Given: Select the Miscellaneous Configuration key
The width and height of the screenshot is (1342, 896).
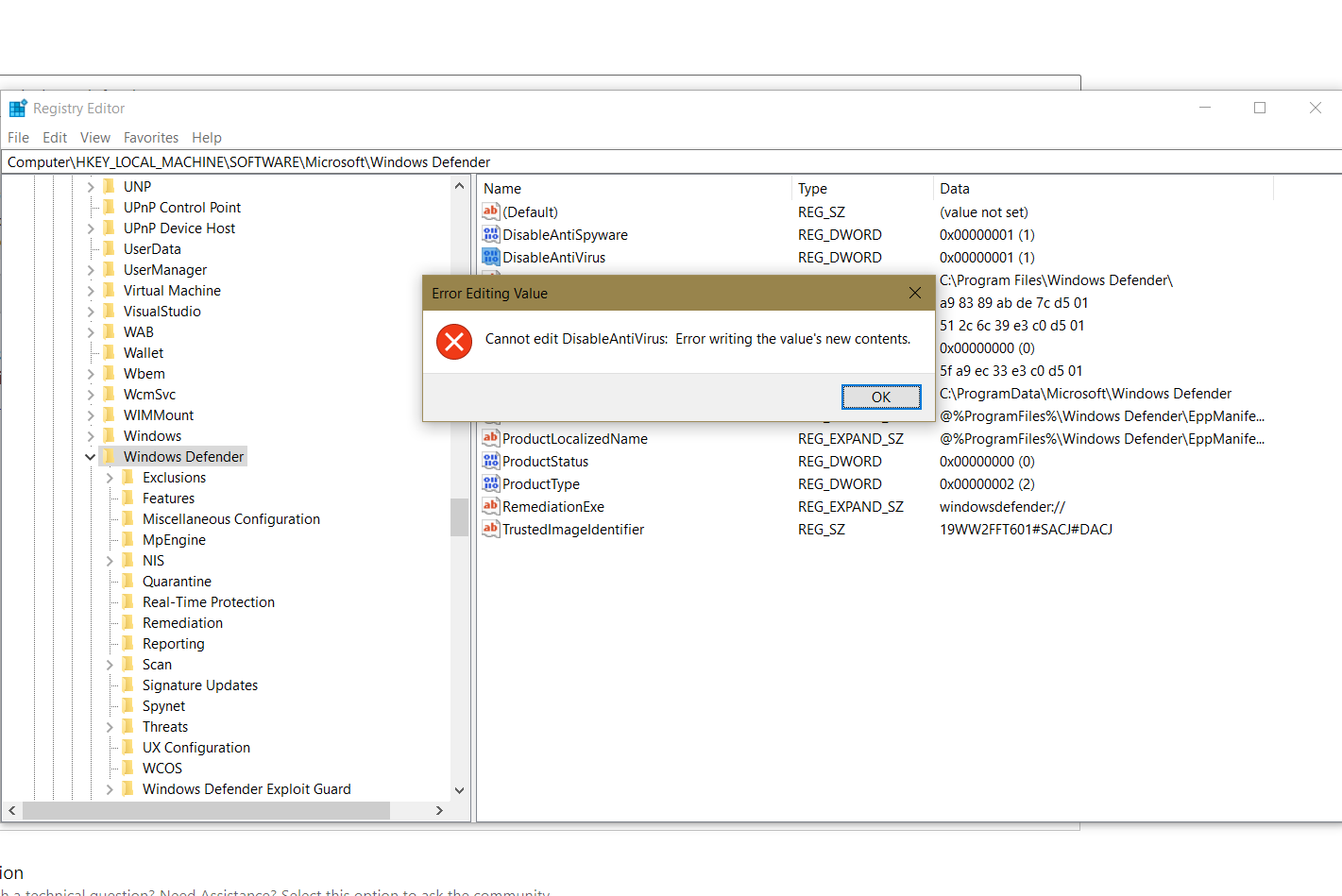Looking at the screenshot, I should (231, 518).
